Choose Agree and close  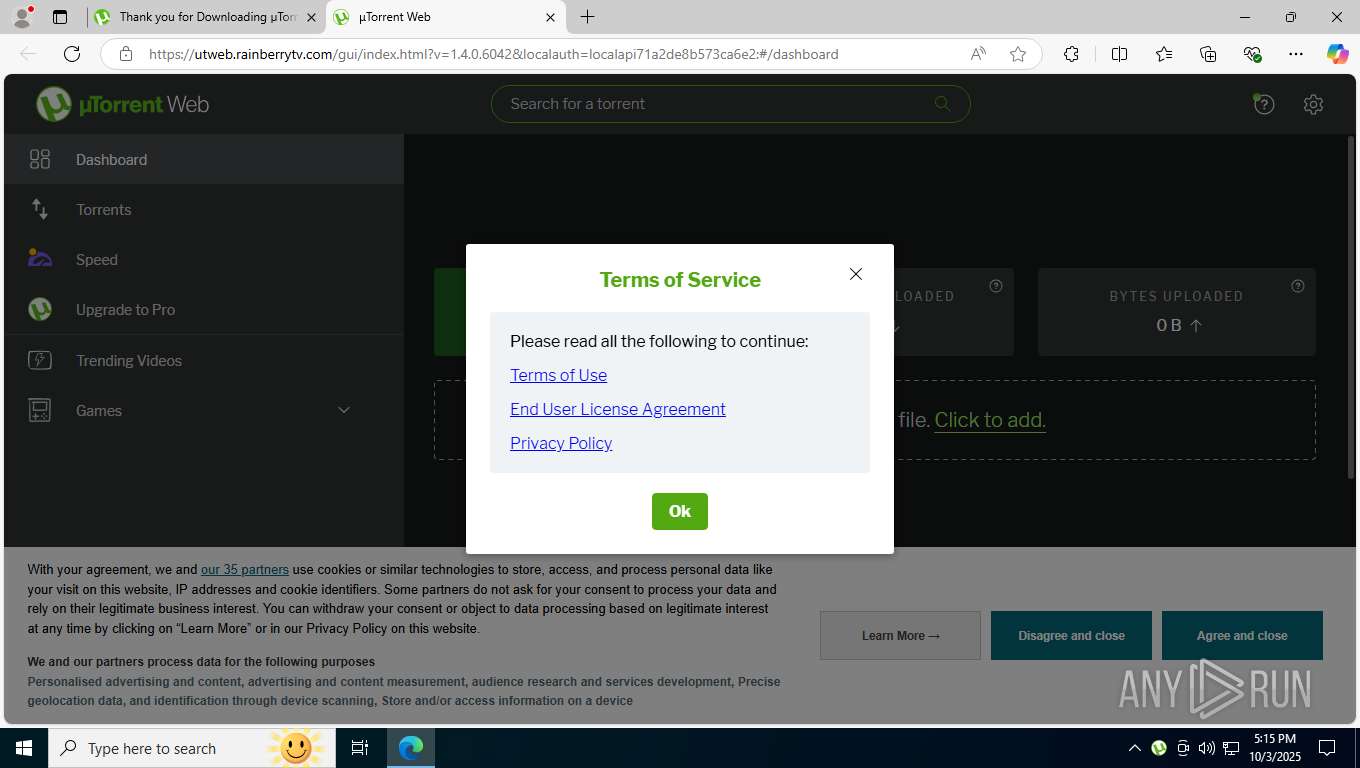pyautogui.click(x=1242, y=636)
